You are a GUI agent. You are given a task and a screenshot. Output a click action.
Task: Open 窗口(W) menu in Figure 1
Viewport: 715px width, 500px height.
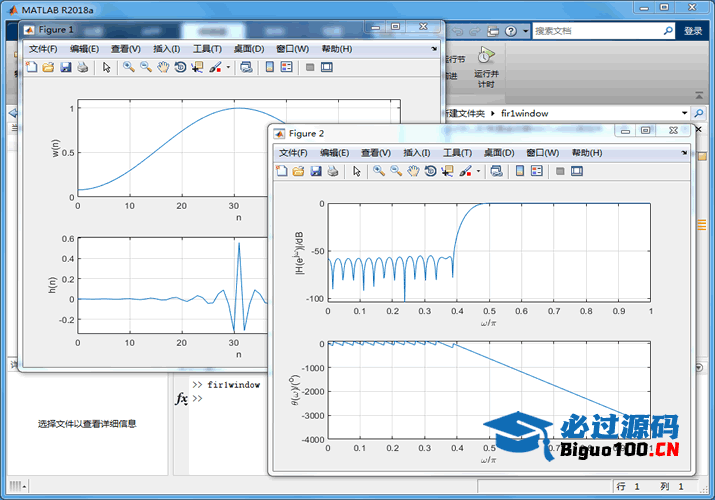click(x=292, y=49)
